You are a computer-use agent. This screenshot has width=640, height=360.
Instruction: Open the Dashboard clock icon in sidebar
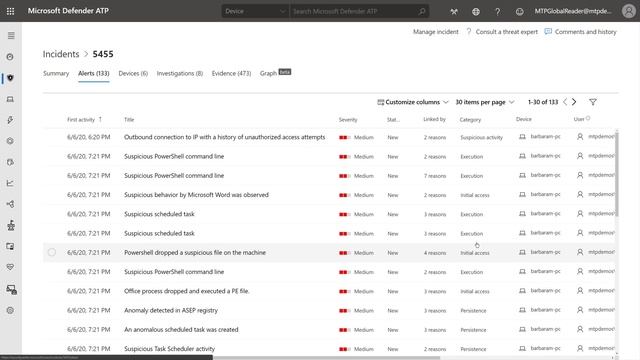point(10,57)
